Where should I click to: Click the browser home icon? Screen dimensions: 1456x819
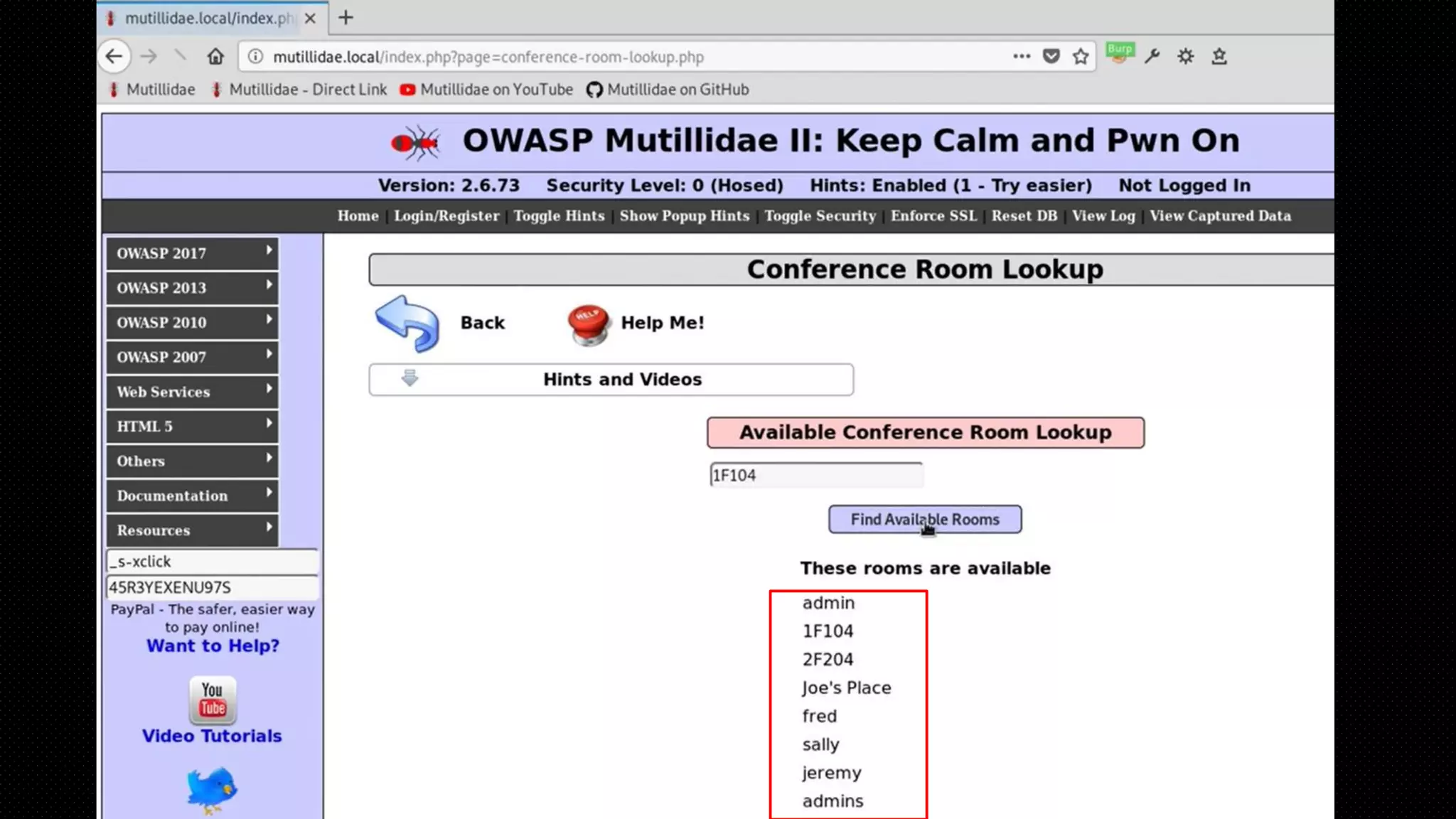click(x=215, y=57)
